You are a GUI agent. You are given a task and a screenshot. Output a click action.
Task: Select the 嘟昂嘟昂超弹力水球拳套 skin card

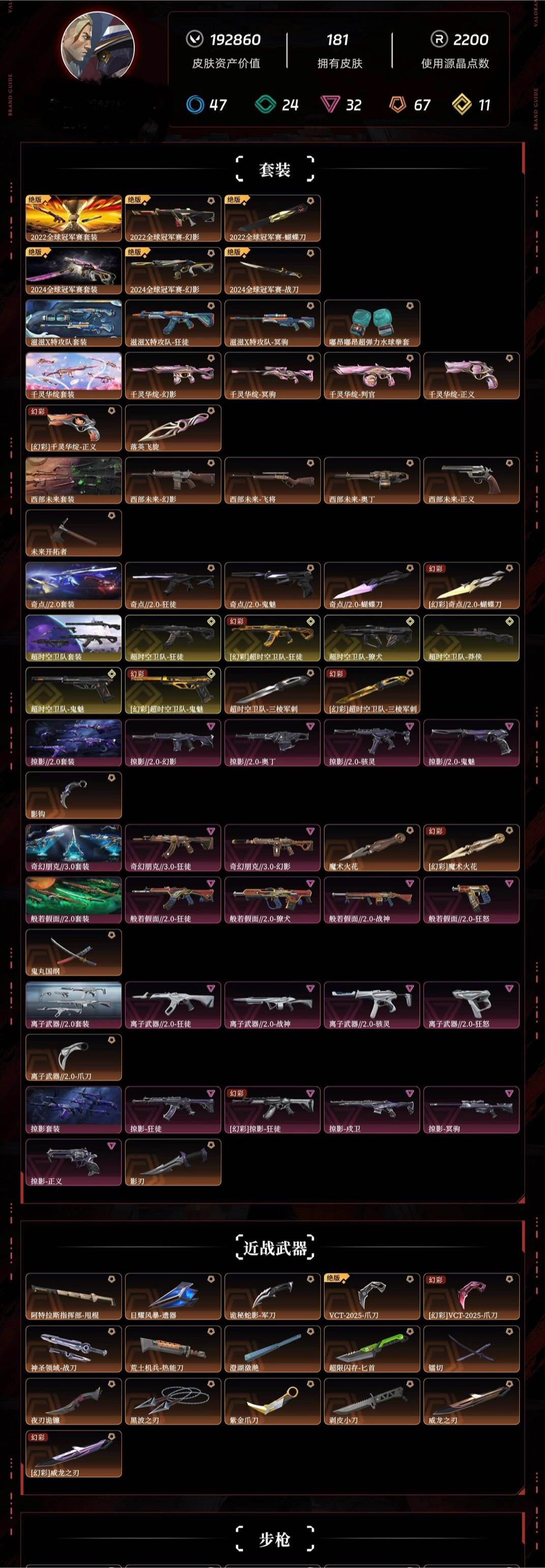click(372, 323)
